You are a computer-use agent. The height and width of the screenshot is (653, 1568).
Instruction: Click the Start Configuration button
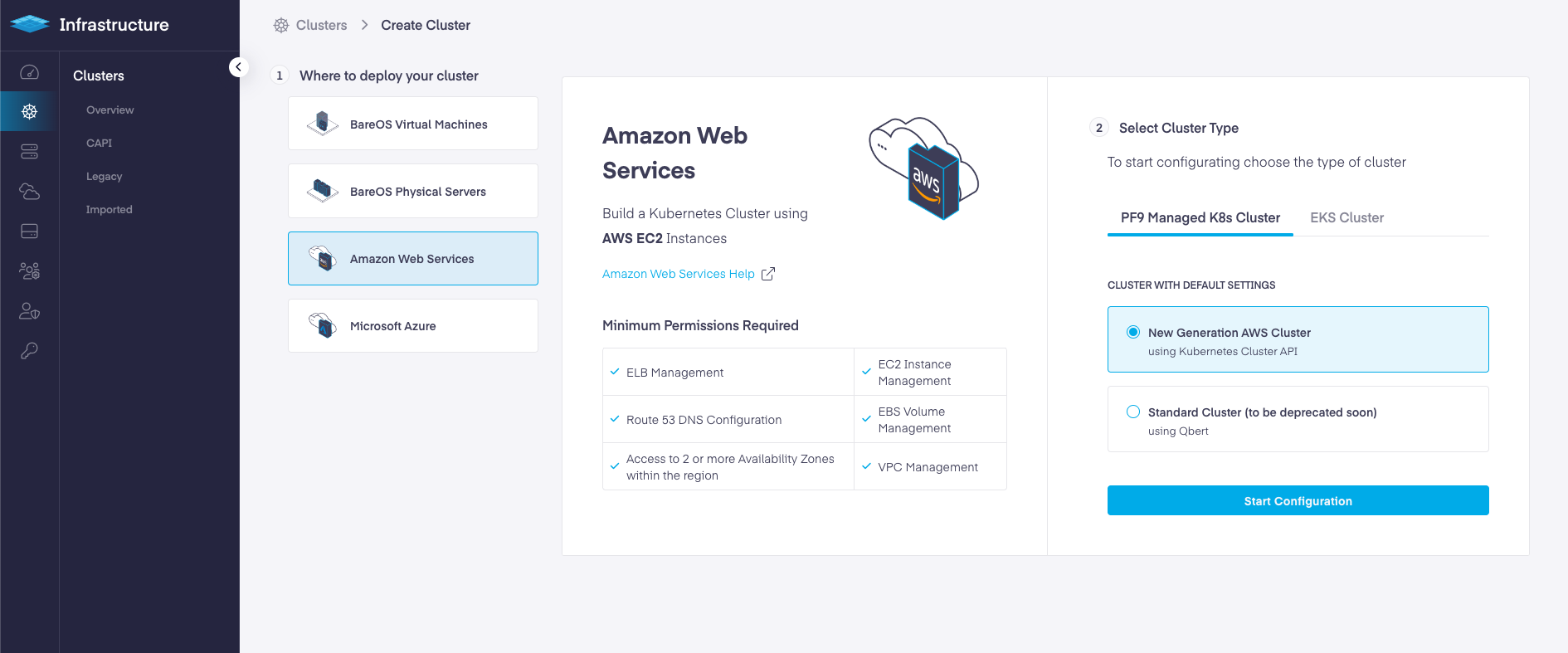[x=1298, y=500]
